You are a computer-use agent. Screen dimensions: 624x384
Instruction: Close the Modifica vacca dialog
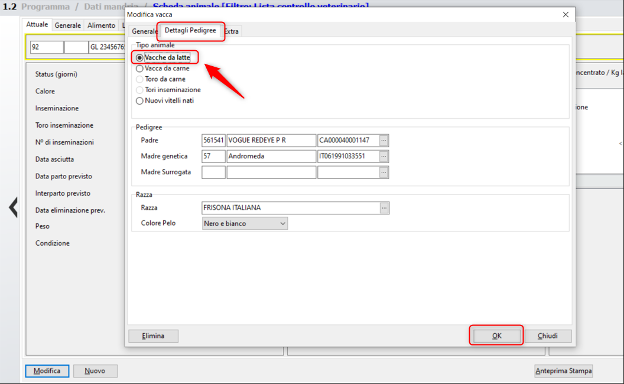566,15
